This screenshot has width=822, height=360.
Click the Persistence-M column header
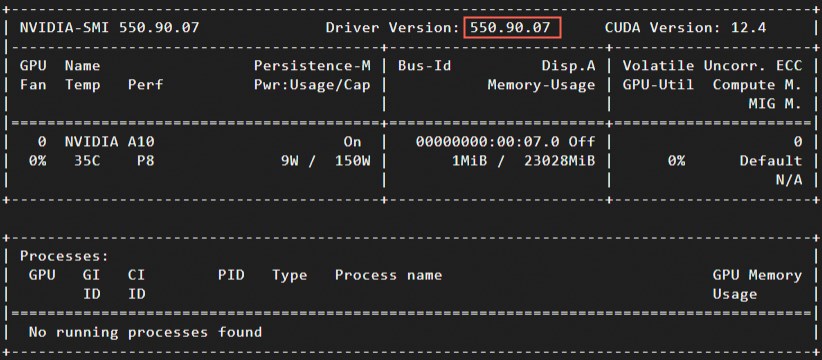pyautogui.click(x=312, y=66)
